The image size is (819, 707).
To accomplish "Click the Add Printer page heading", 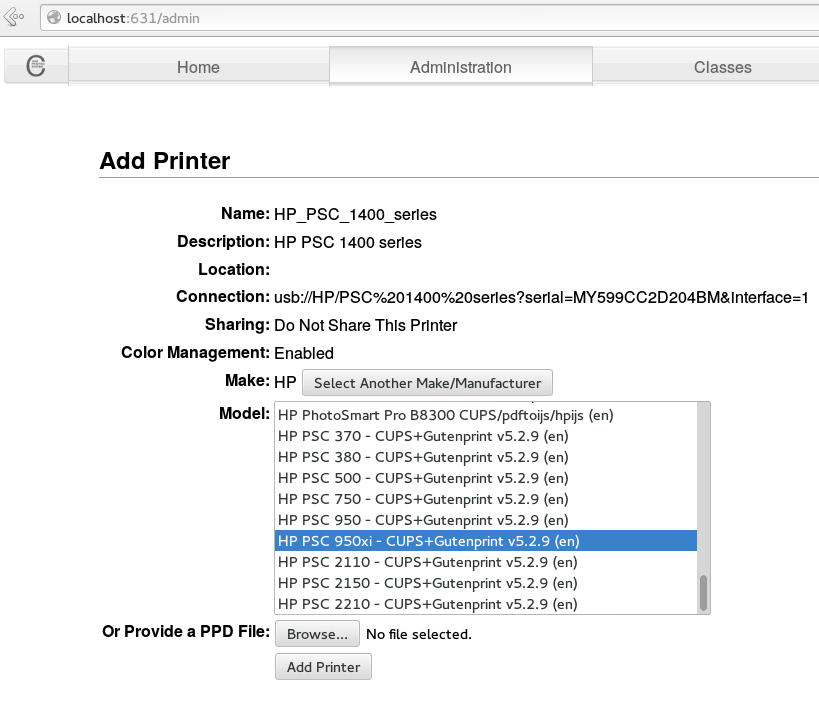I will click(x=165, y=160).
